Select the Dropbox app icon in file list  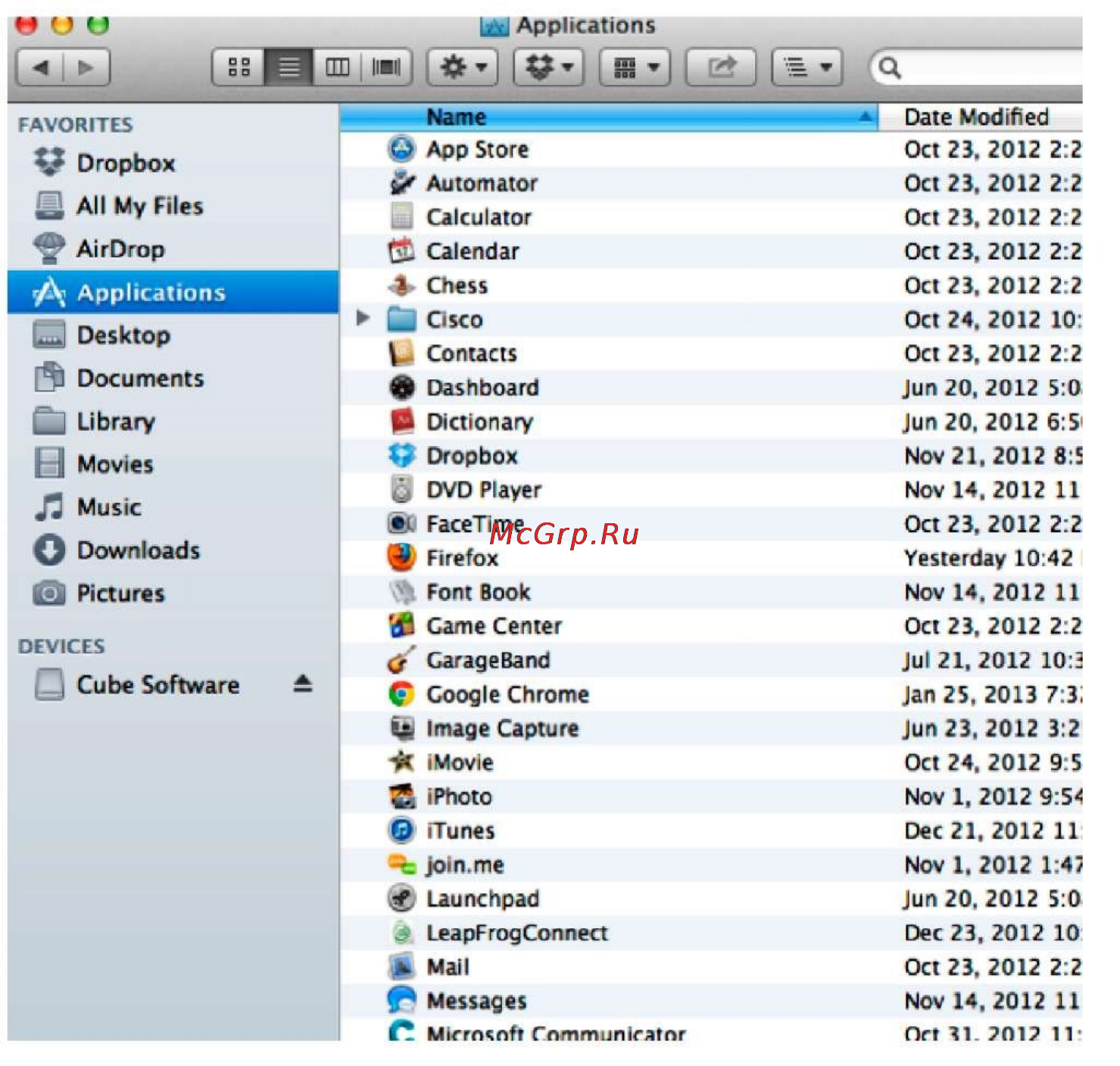click(401, 455)
